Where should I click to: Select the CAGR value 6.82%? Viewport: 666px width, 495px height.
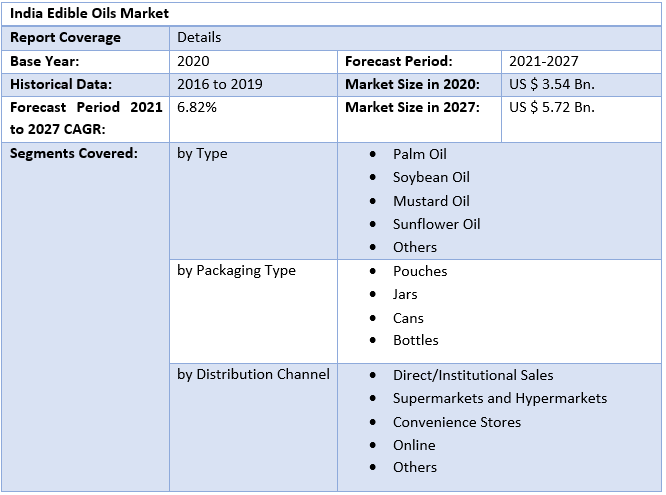click(195, 107)
